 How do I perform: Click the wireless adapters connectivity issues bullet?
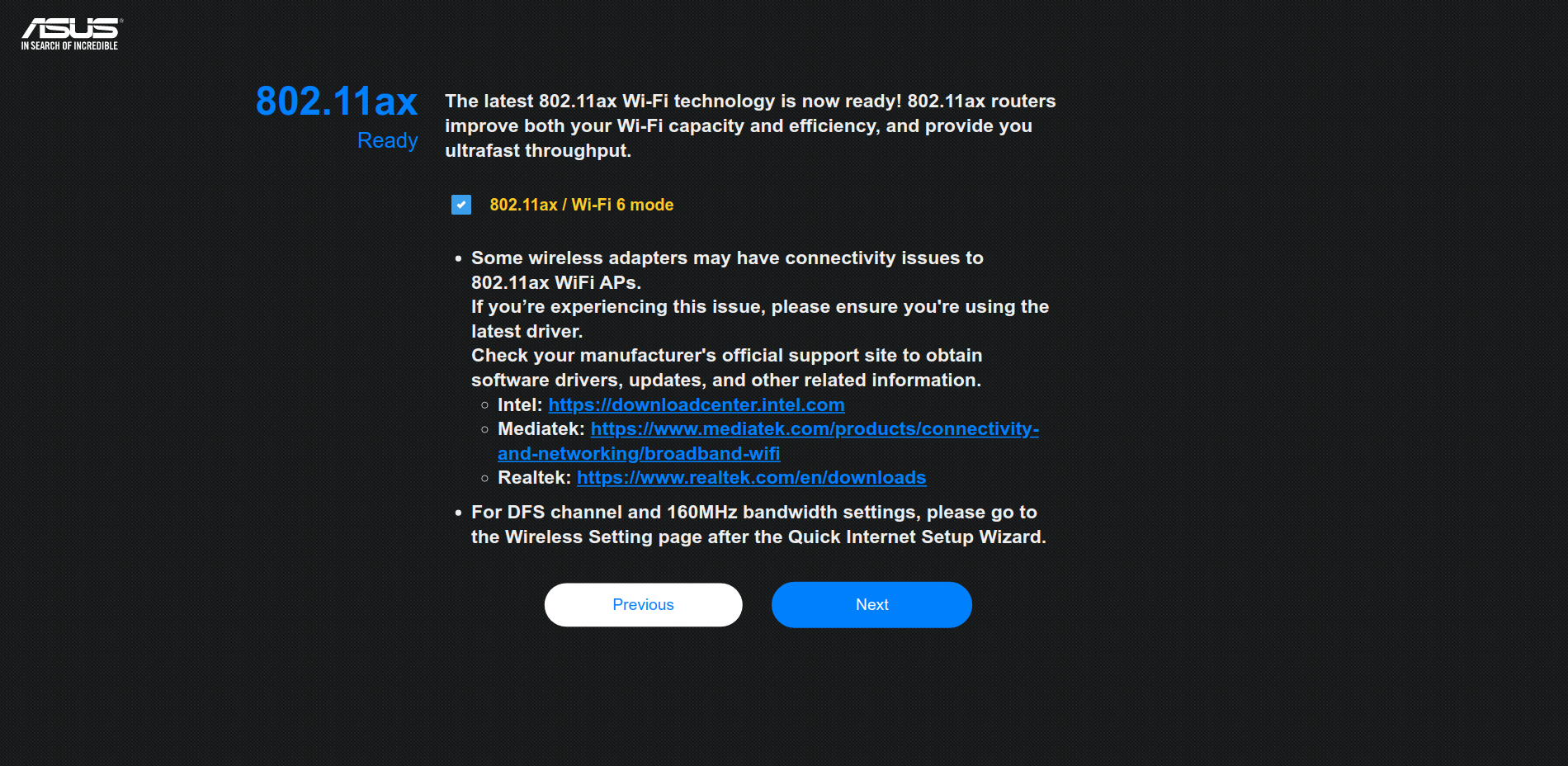coord(727,270)
